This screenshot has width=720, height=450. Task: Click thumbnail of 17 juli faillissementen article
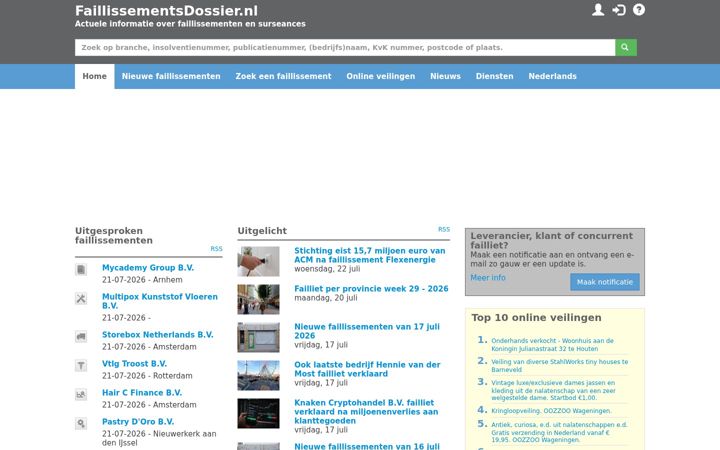259,338
